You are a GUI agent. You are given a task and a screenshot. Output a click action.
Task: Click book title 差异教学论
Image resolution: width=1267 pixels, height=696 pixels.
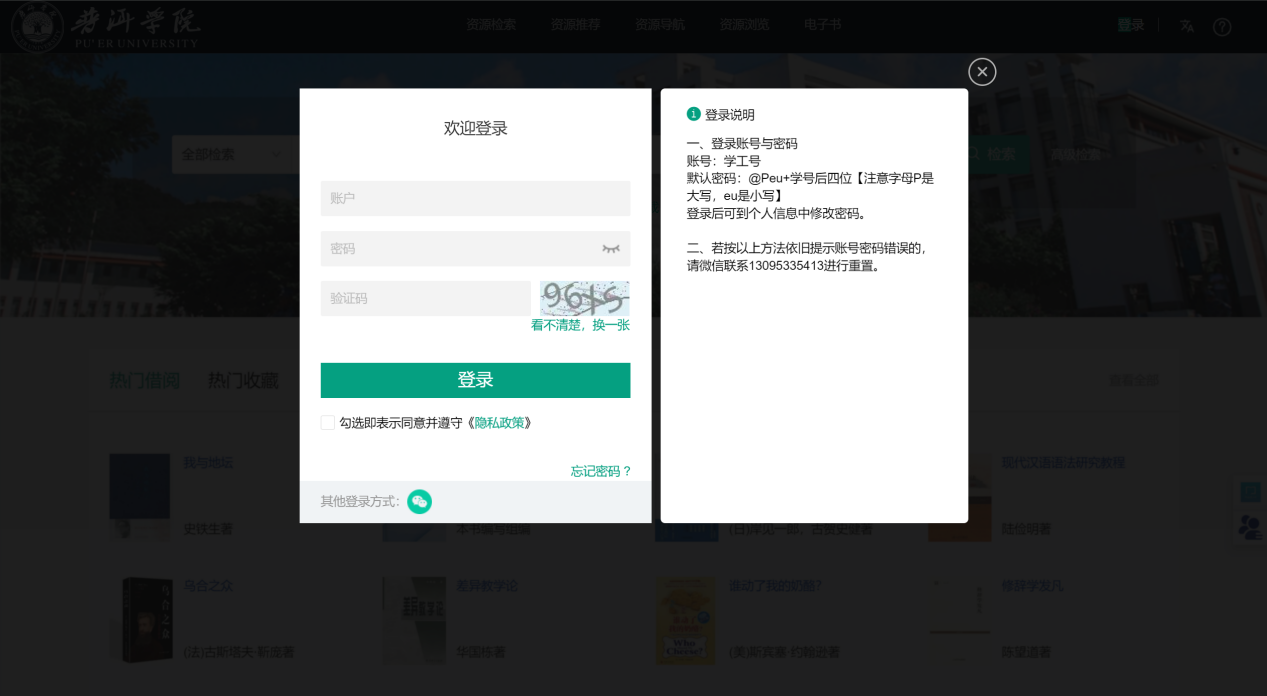[x=487, y=586]
